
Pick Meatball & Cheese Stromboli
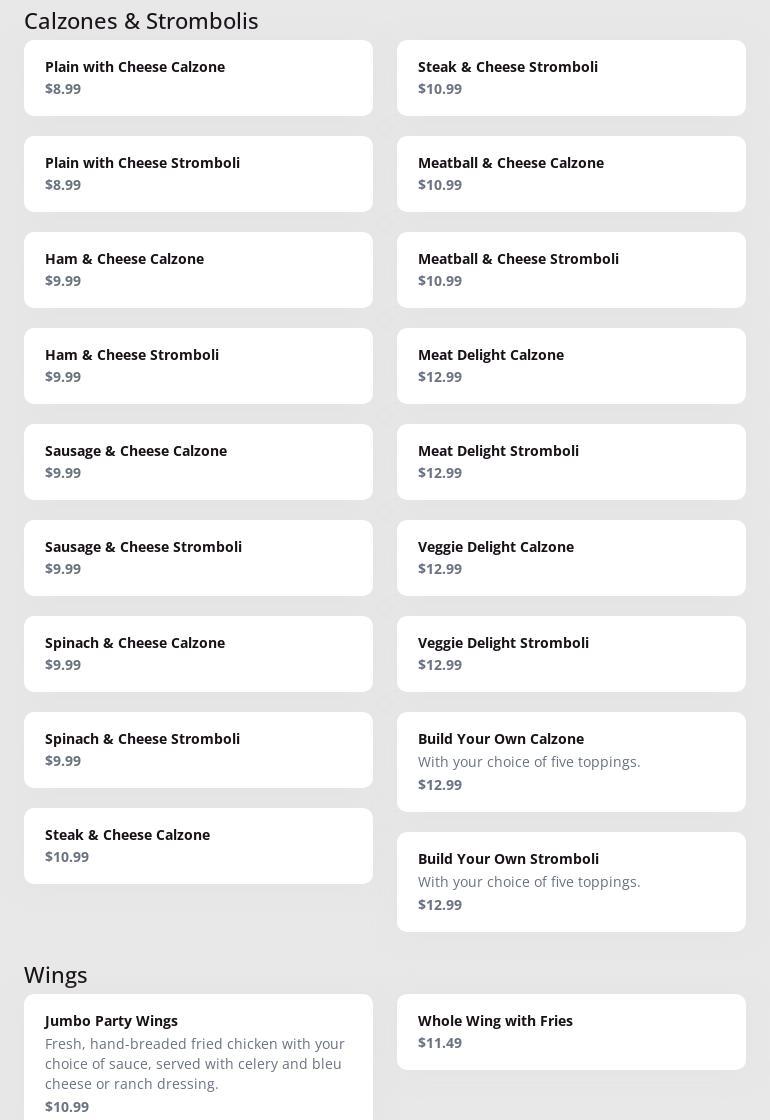(x=571, y=270)
